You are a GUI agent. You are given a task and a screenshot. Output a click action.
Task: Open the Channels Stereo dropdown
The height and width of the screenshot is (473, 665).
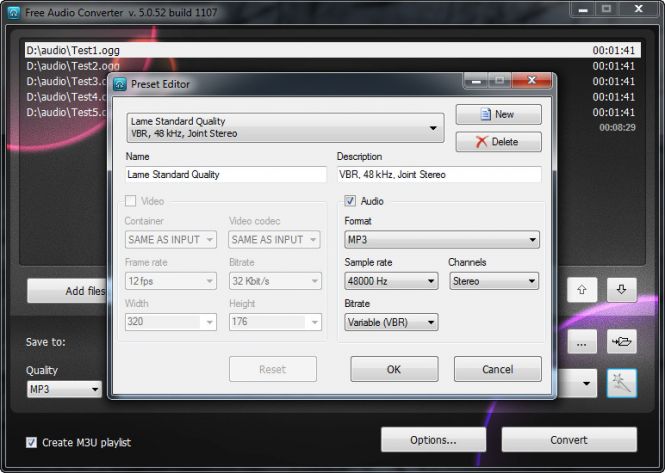[x=494, y=281]
